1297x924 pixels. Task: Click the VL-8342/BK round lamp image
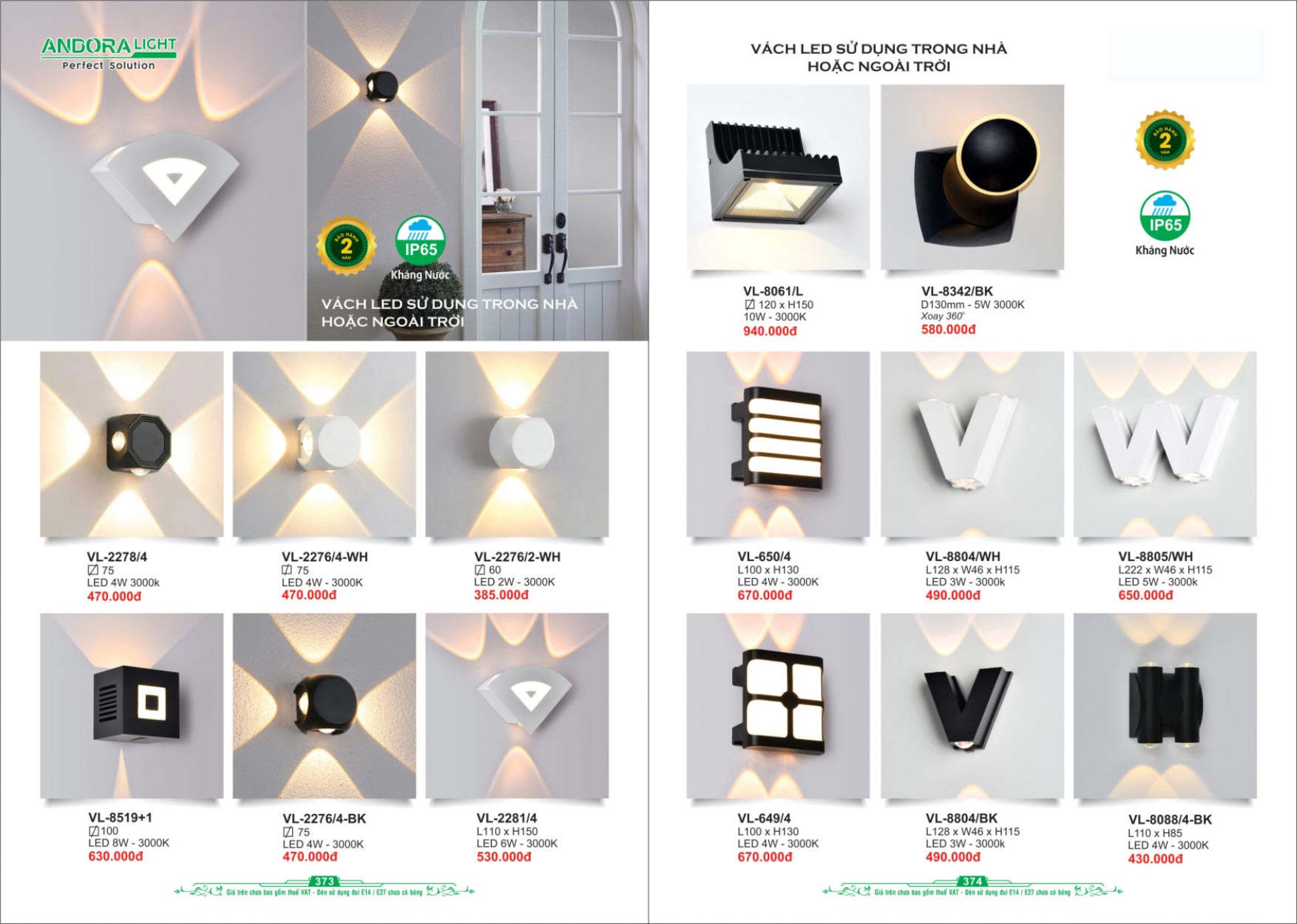[x=972, y=177]
